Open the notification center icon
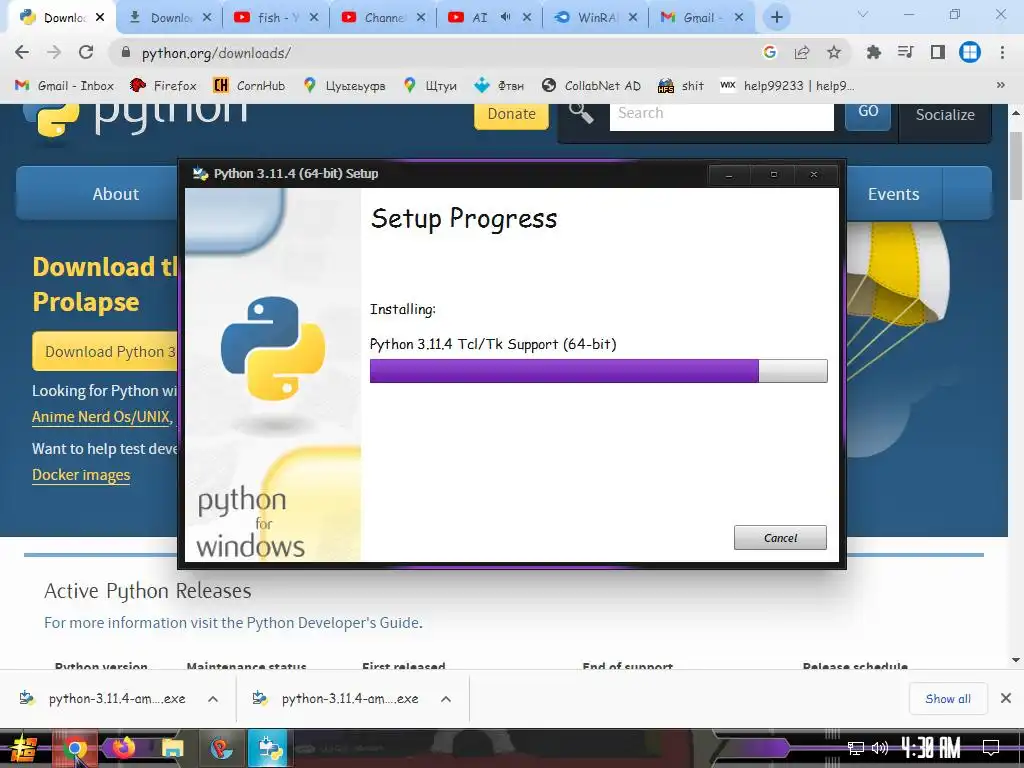 point(991,747)
